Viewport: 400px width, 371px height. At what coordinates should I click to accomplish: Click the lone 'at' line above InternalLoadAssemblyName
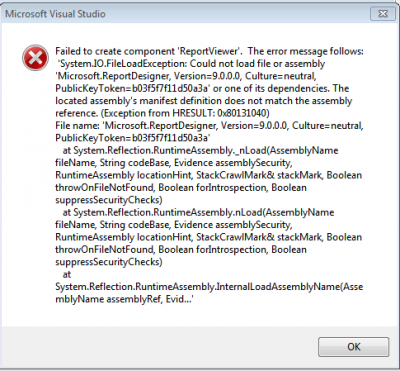[x=67, y=274]
